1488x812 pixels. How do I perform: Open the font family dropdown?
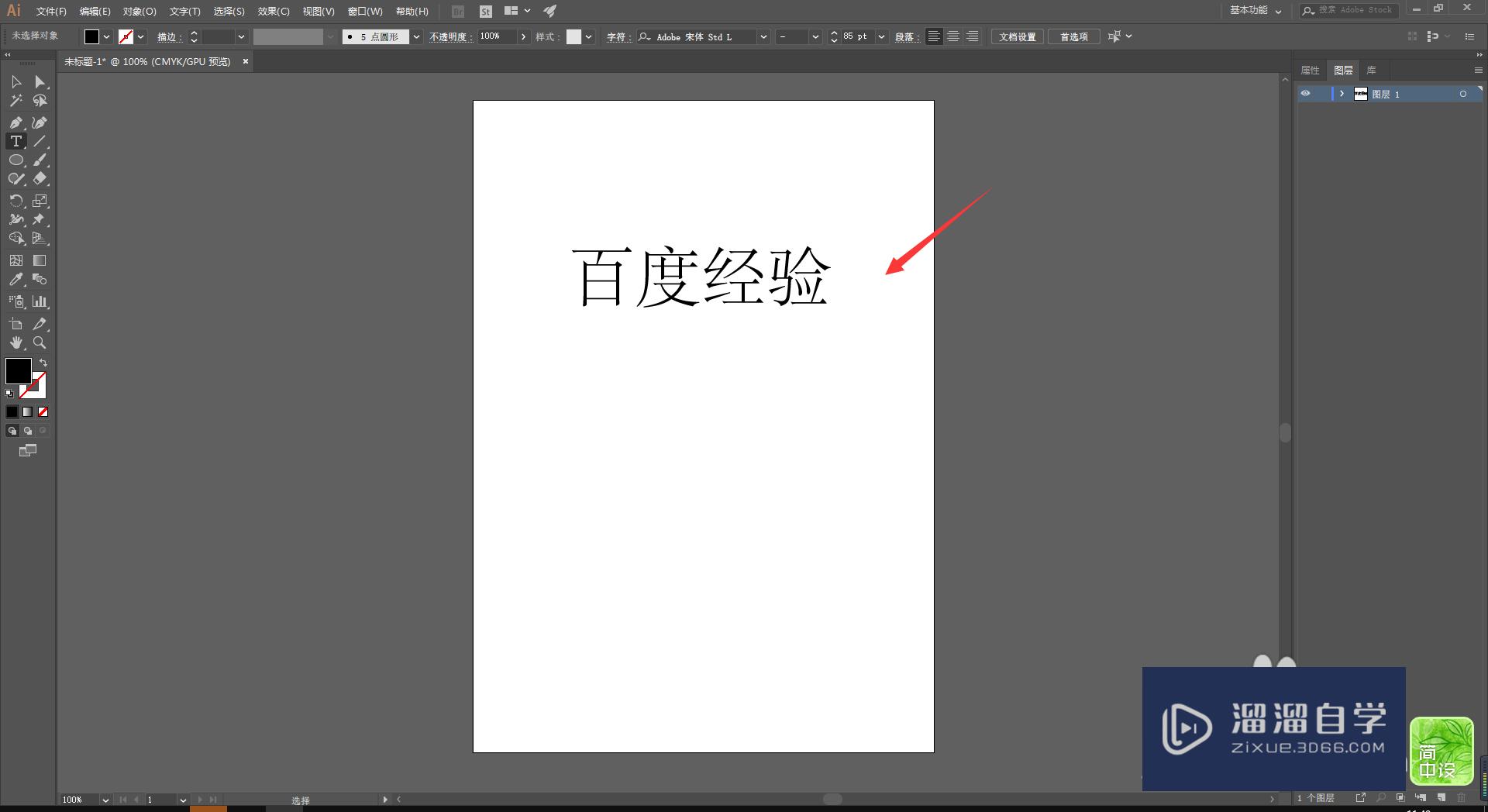763,36
